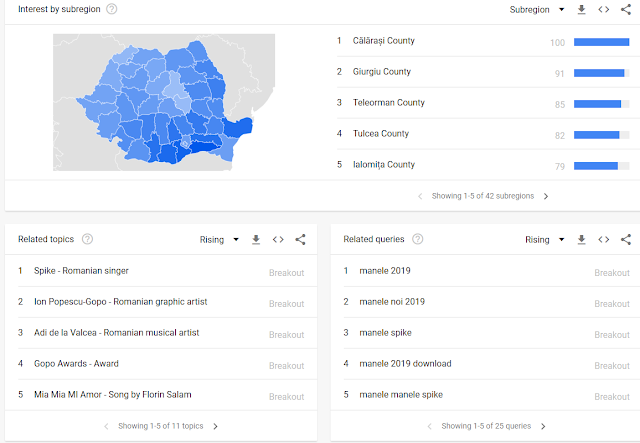This screenshot has width=640, height=443.
Task: Download Interest by subregion CSV
Action: 582,9
